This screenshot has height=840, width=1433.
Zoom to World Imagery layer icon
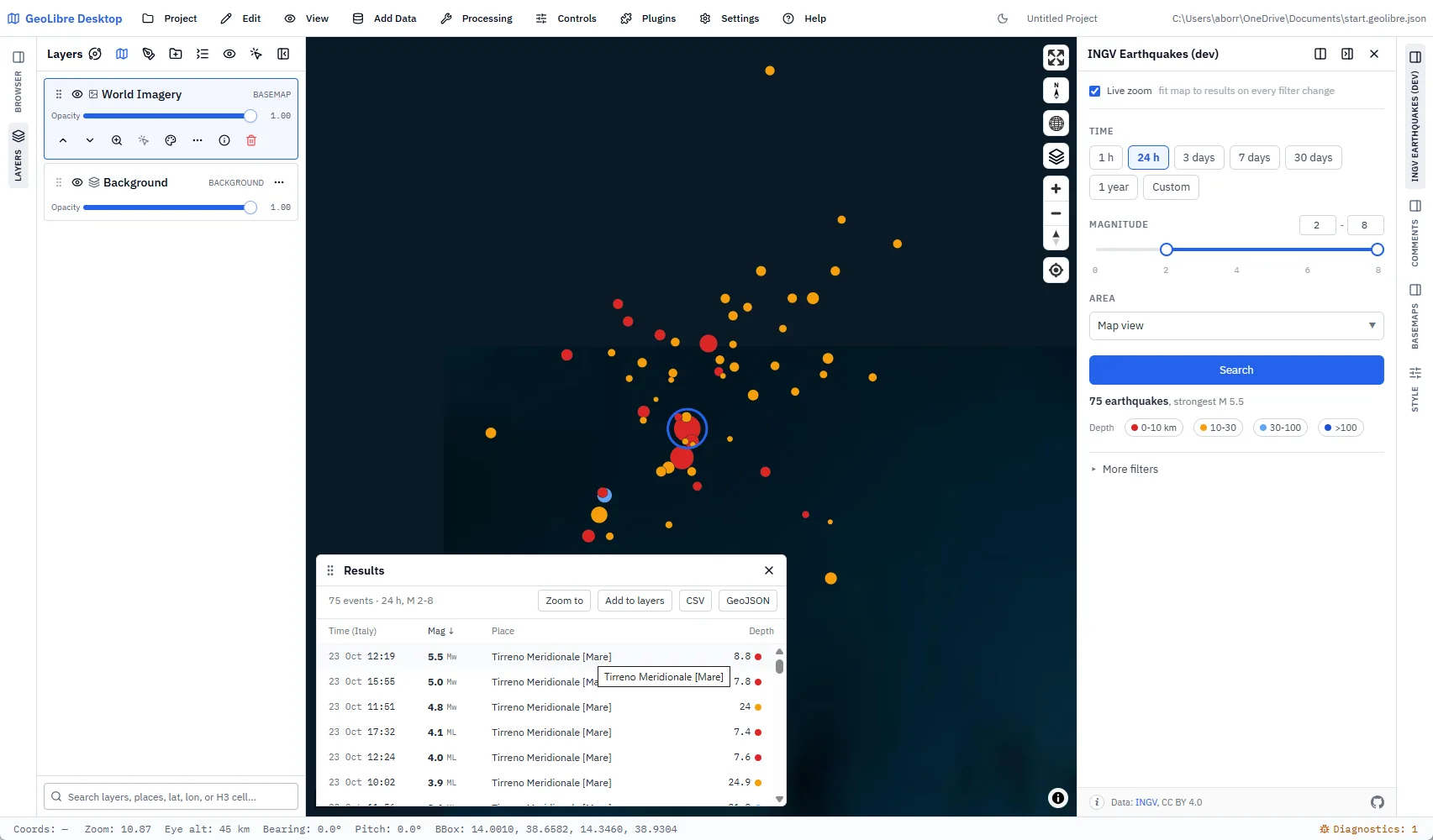tap(117, 140)
